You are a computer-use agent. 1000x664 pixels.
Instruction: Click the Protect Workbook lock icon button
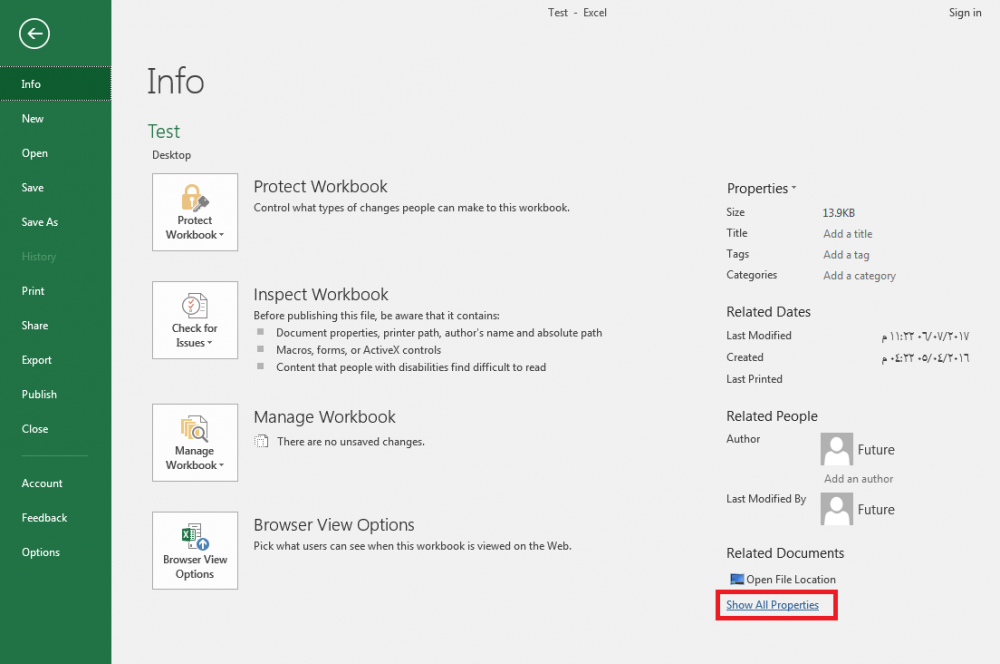195,212
